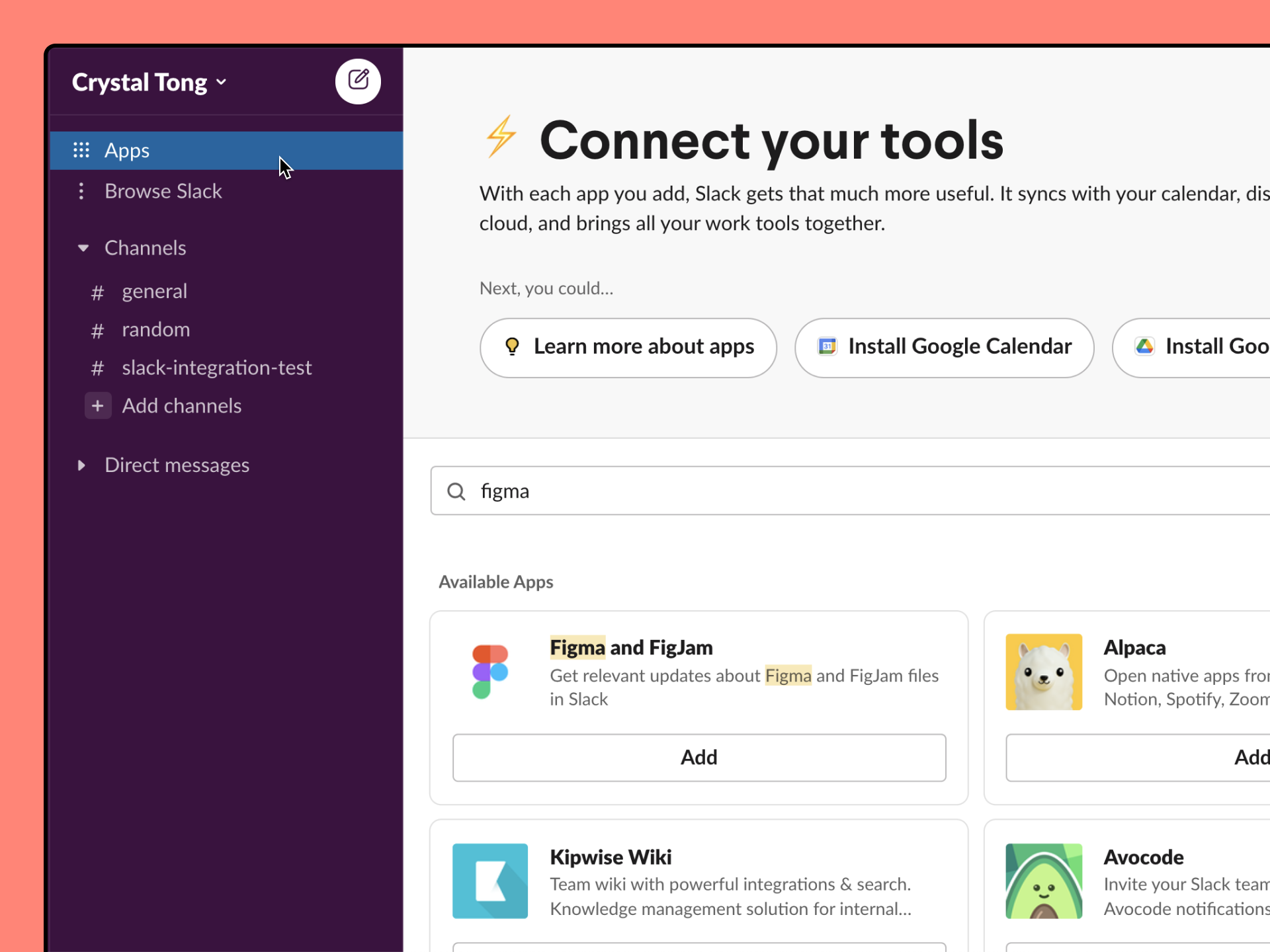Click the magnifier search icon
The image size is (1270, 952).
[456, 491]
